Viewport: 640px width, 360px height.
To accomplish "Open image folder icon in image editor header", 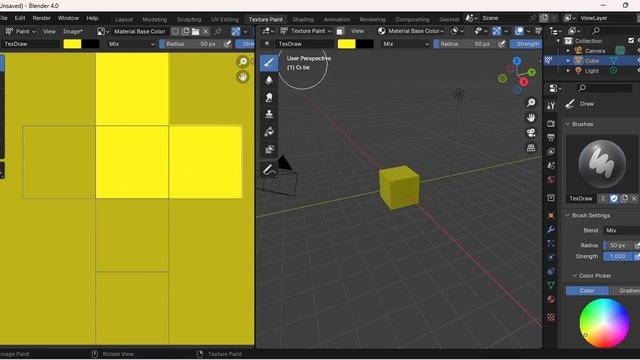I will click(196, 31).
